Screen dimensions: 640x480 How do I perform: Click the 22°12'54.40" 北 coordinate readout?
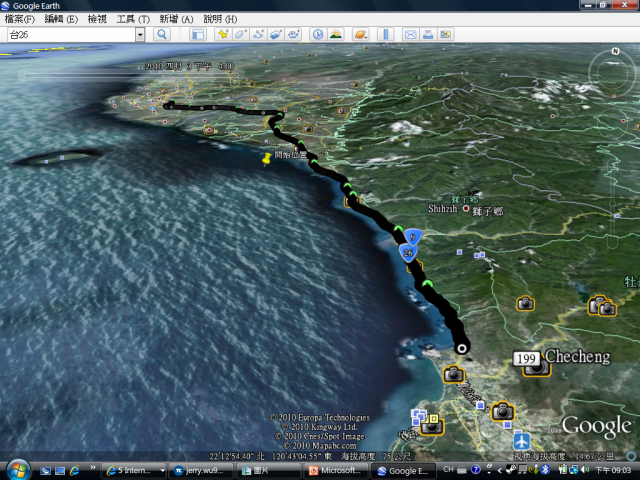click(237, 456)
